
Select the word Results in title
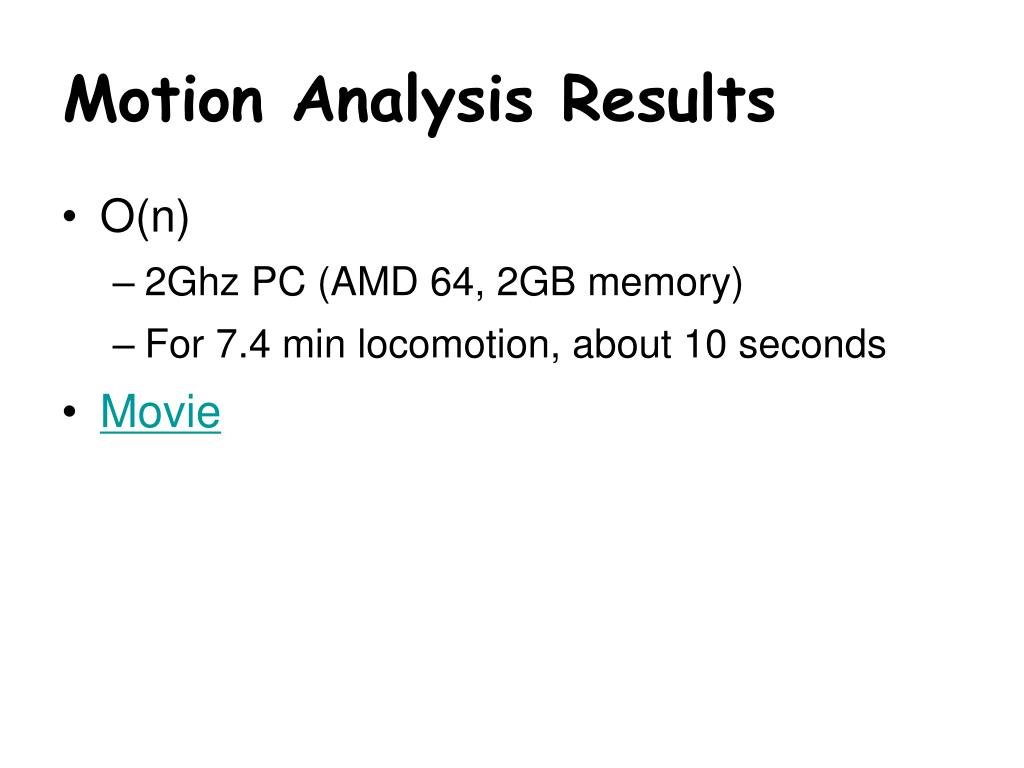point(669,99)
